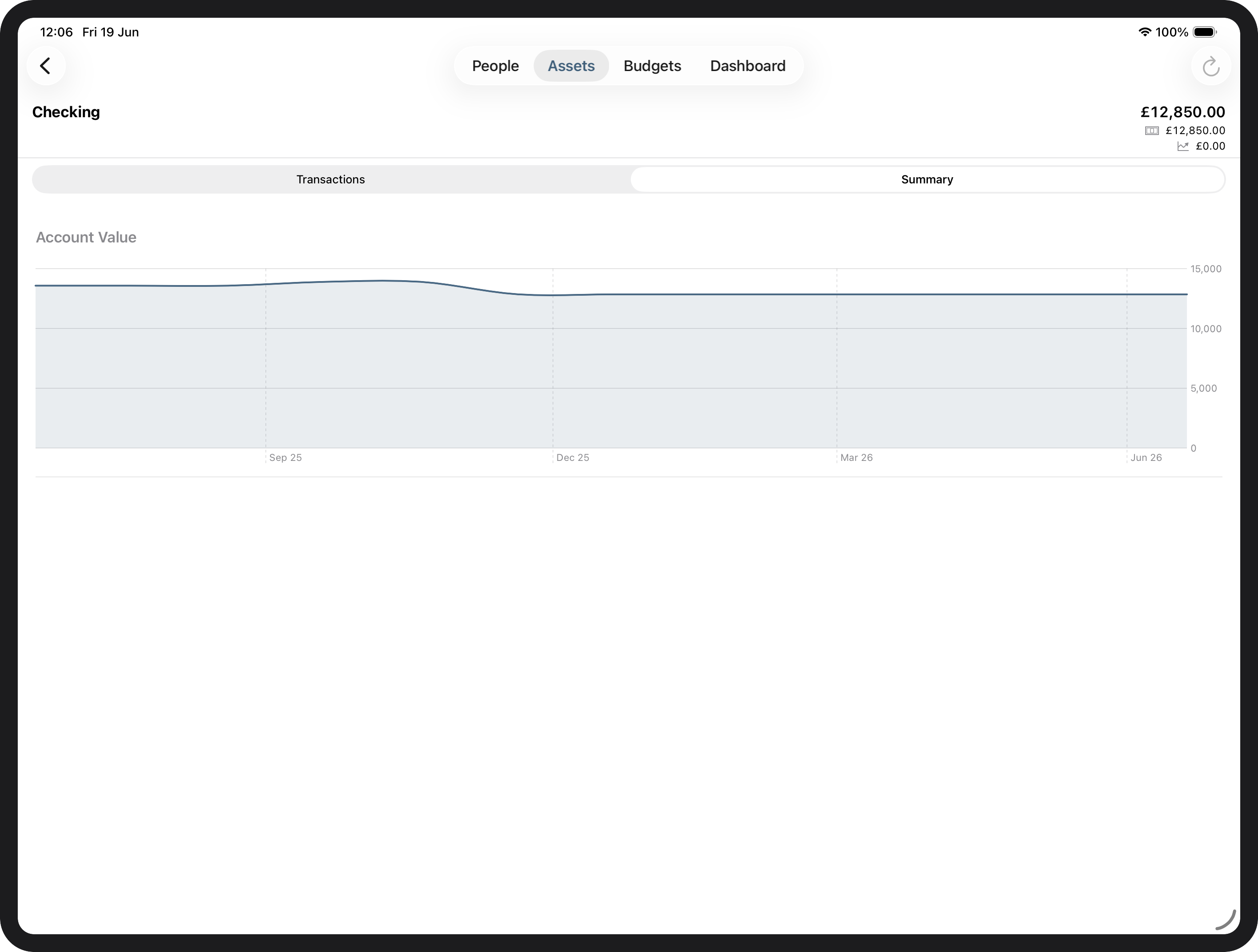Open the People tab

click(x=495, y=66)
